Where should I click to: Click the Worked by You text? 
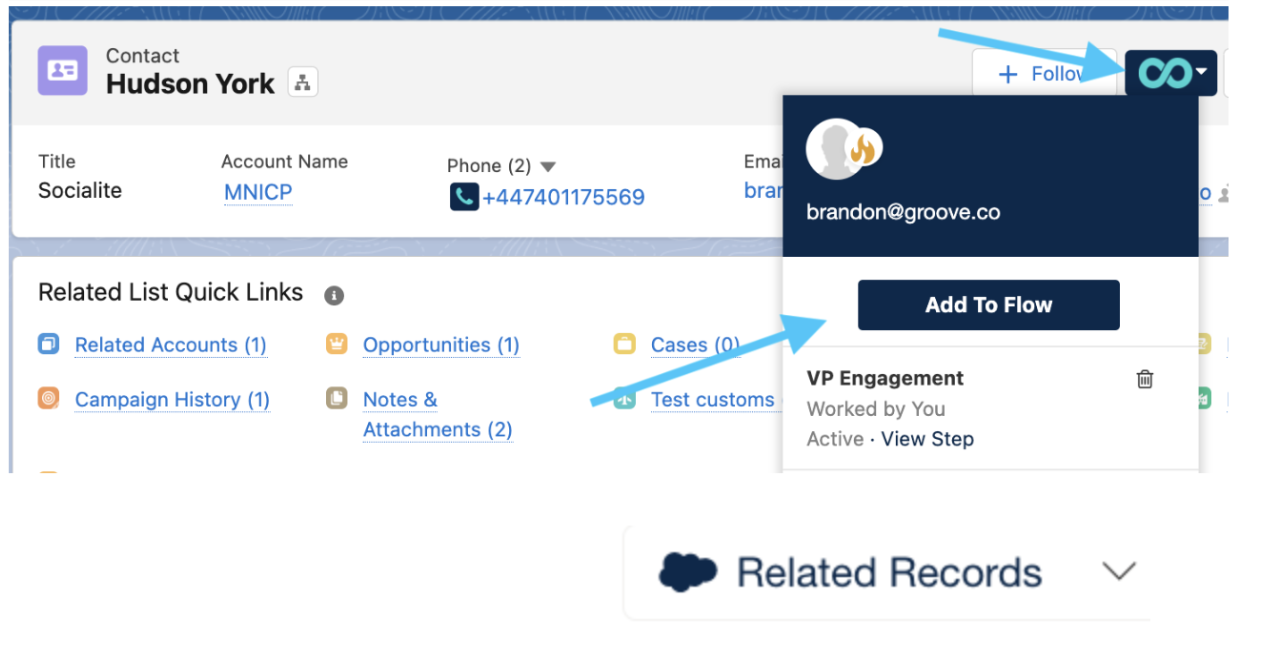(876, 409)
